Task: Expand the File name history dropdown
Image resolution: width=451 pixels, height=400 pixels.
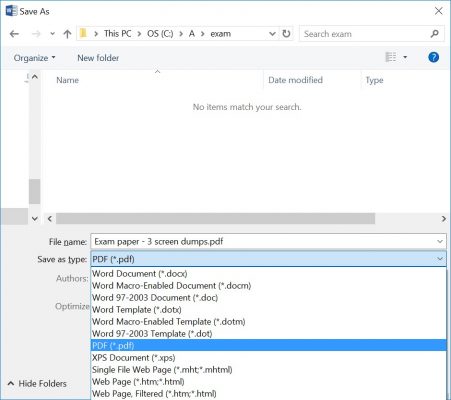Action: pyautogui.click(x=440, y=241)
